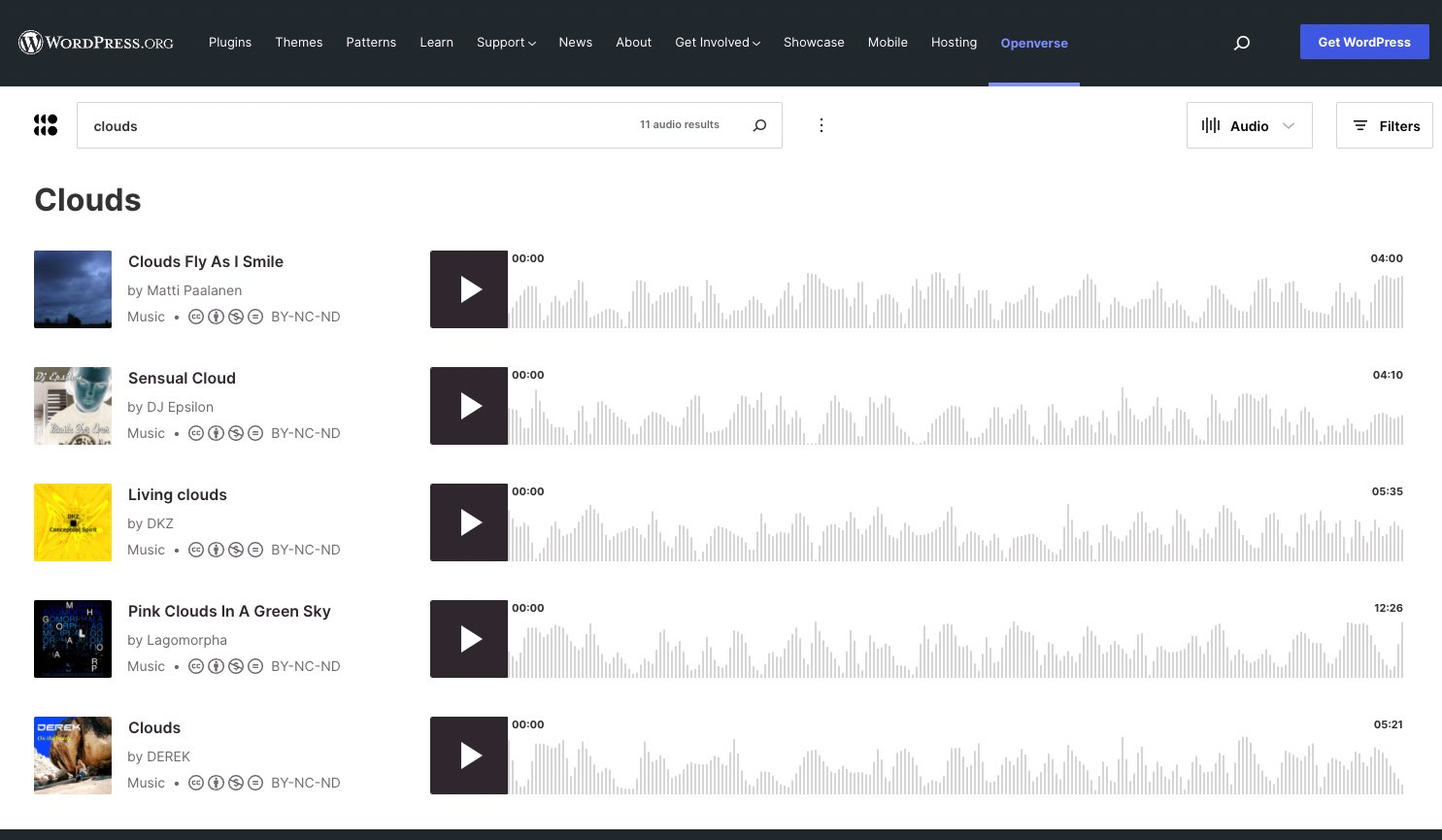The image size is (1442, 840).
Task: Click CC license icons for Pink Clouds In A Green Sky
Action: point(225,666)
